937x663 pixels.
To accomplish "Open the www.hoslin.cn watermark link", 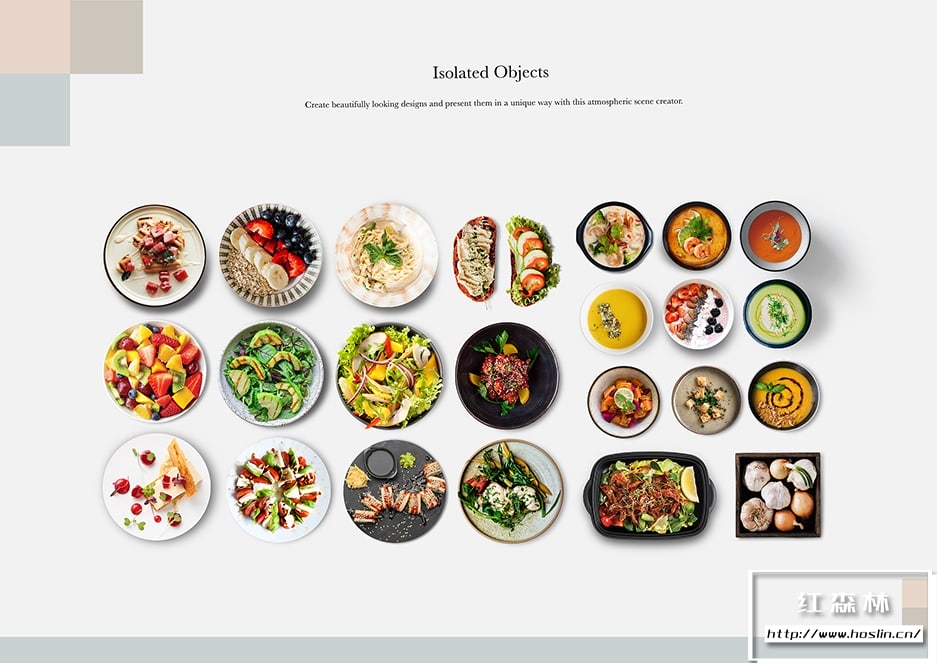I will (x=844, y=634).
